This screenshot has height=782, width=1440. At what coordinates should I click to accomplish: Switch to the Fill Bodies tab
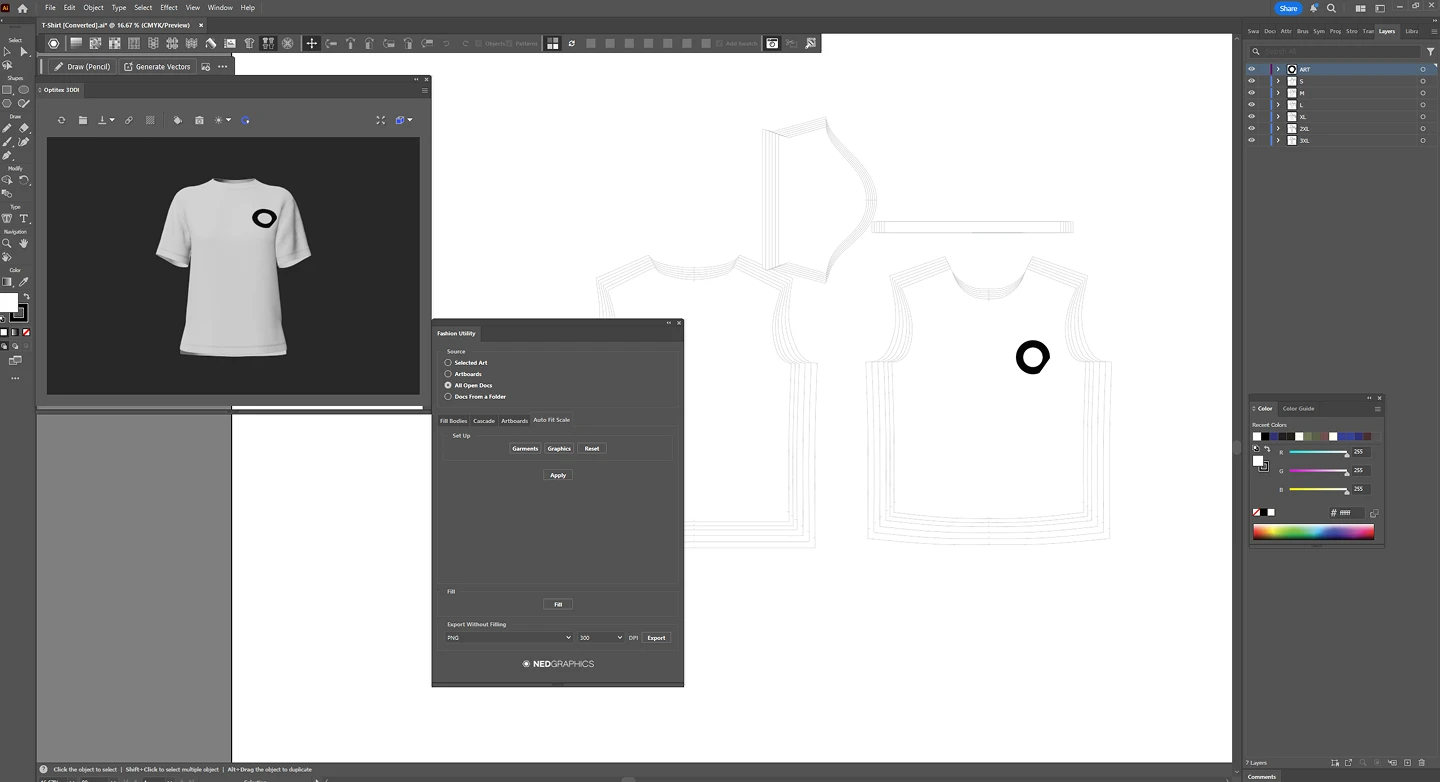pyautogui.click(x=453, y=421)
